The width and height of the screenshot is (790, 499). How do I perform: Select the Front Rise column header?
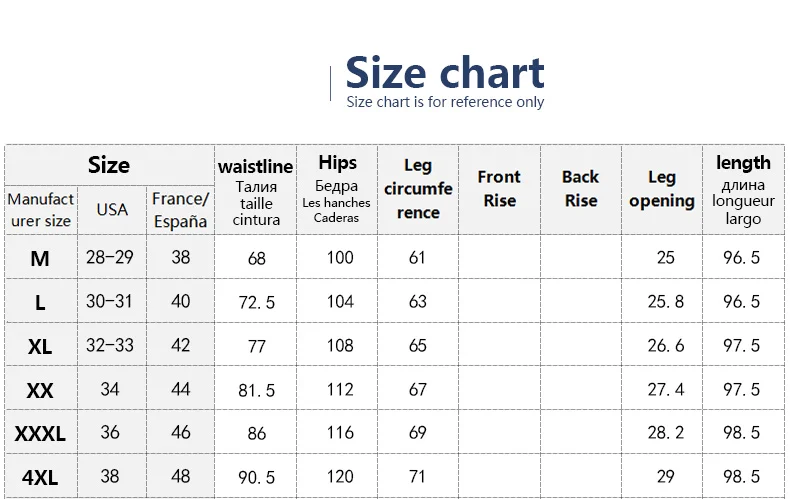[x=499, y=190]
